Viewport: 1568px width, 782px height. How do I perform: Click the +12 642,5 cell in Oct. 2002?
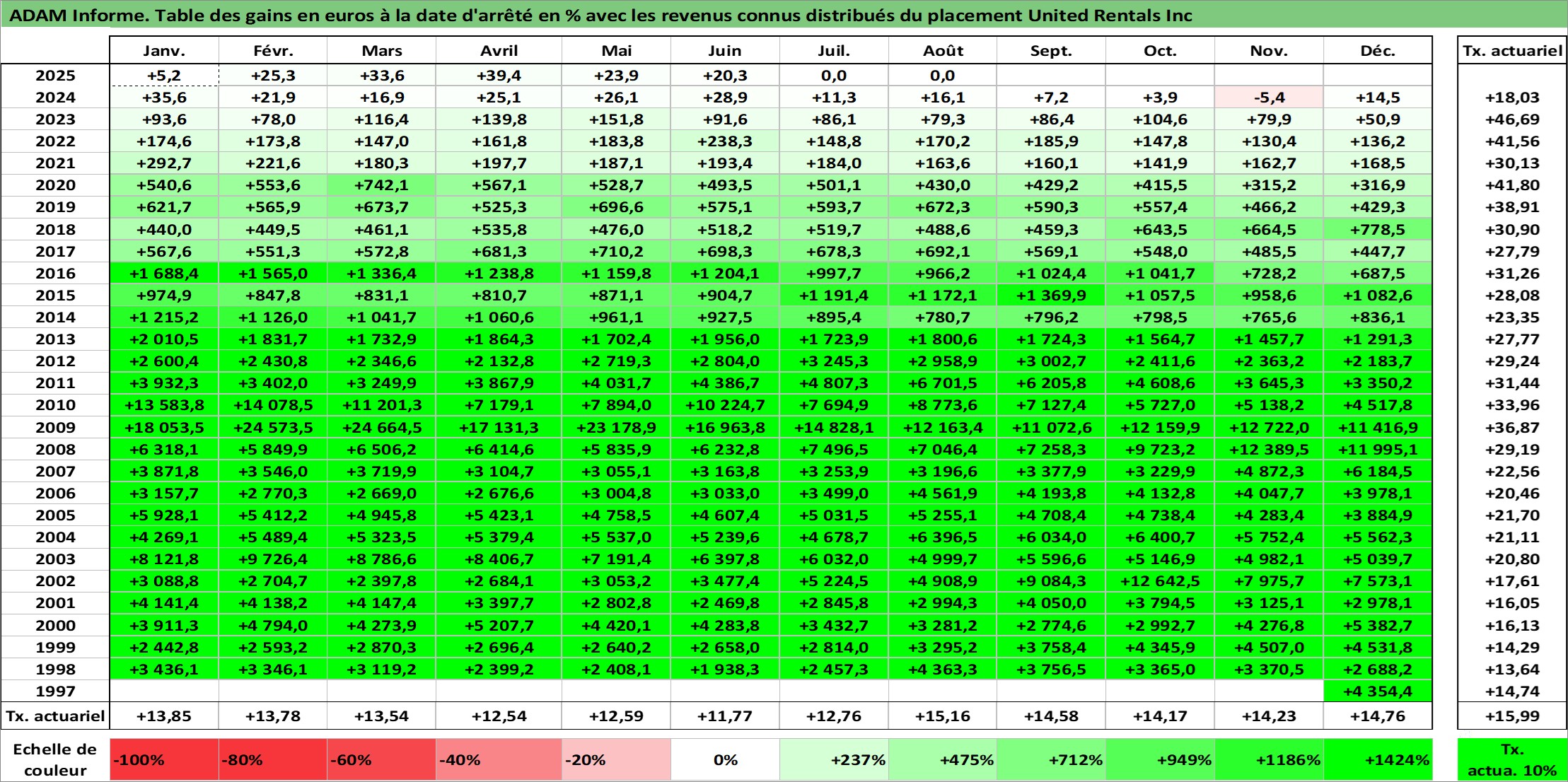point(1160,580)
